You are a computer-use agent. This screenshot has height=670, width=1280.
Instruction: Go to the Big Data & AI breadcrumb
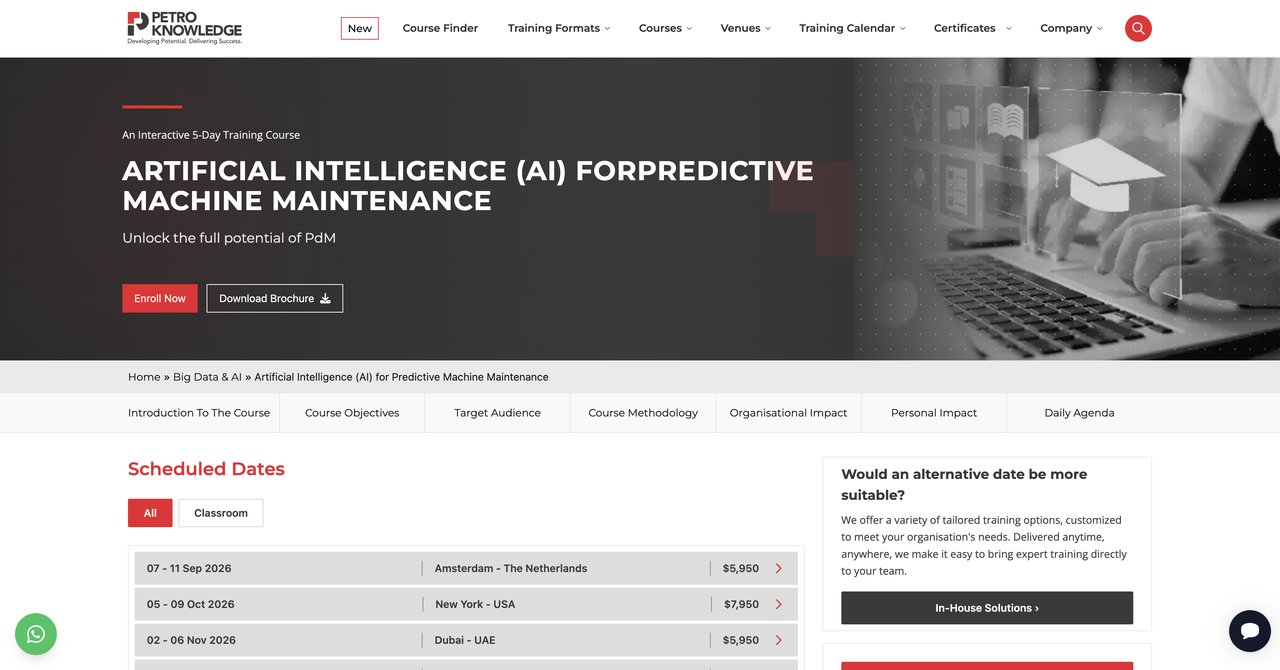(207, 377)
